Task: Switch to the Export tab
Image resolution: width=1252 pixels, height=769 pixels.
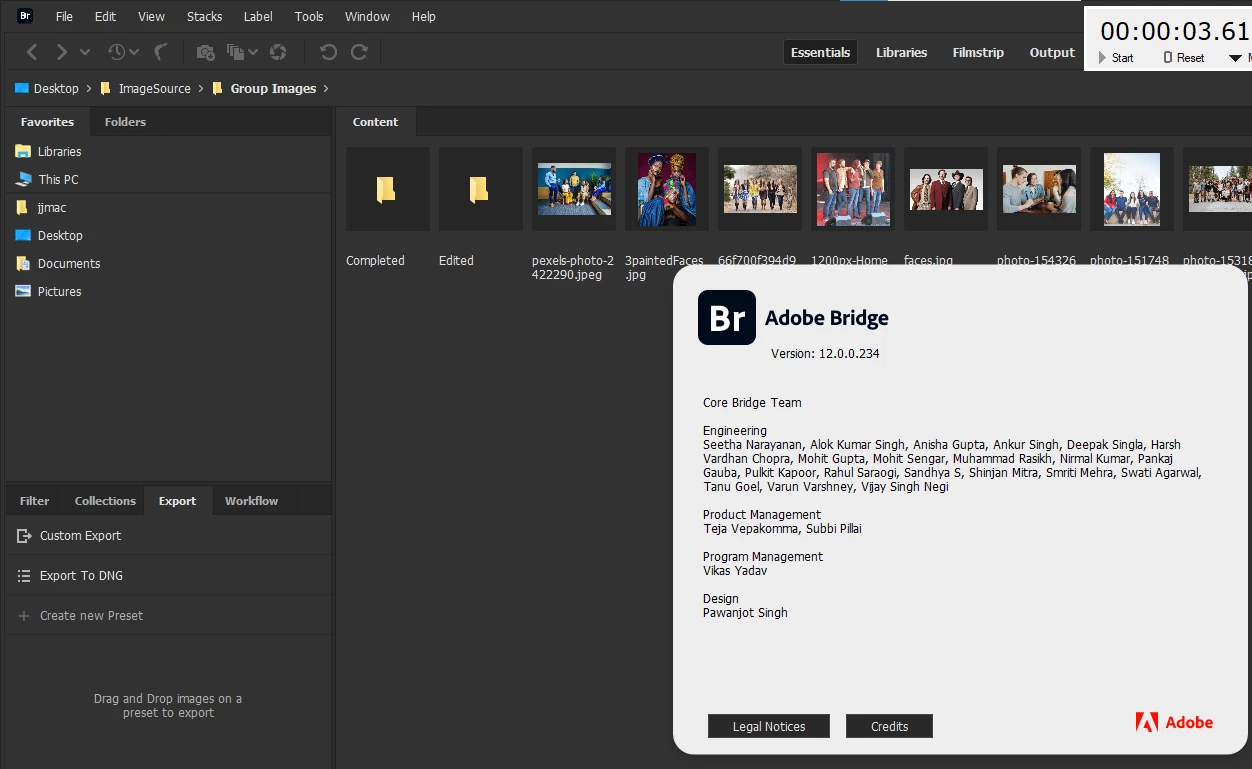Action: click(177, 501)
